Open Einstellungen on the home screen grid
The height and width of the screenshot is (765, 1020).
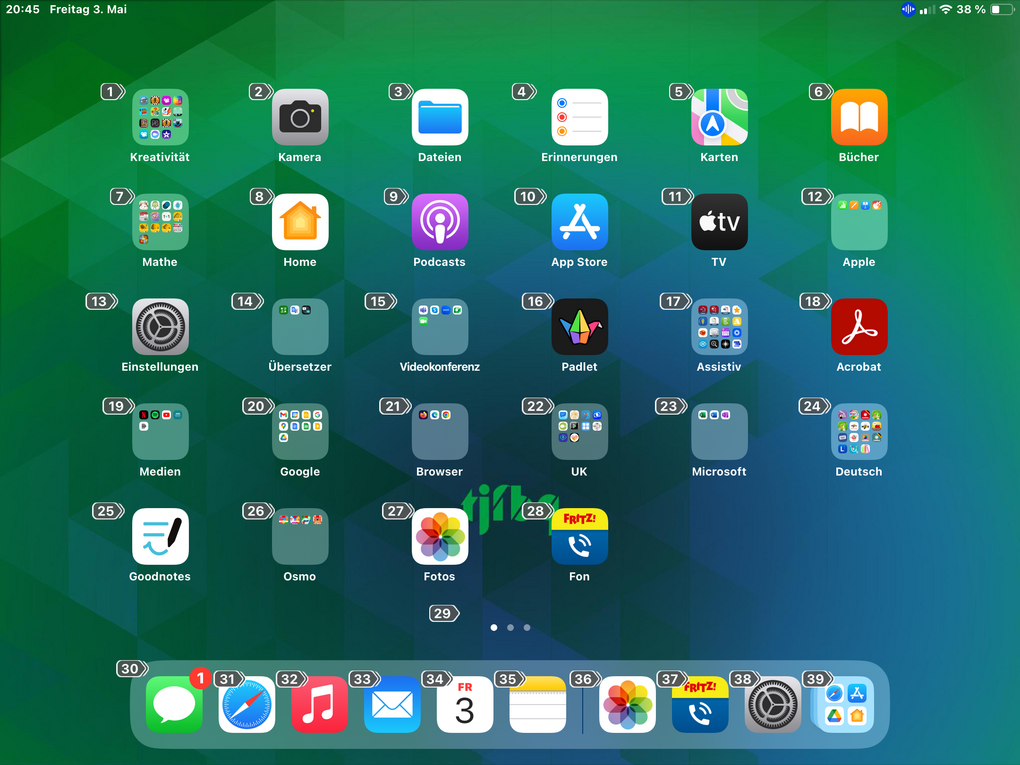tap(160, 327)
